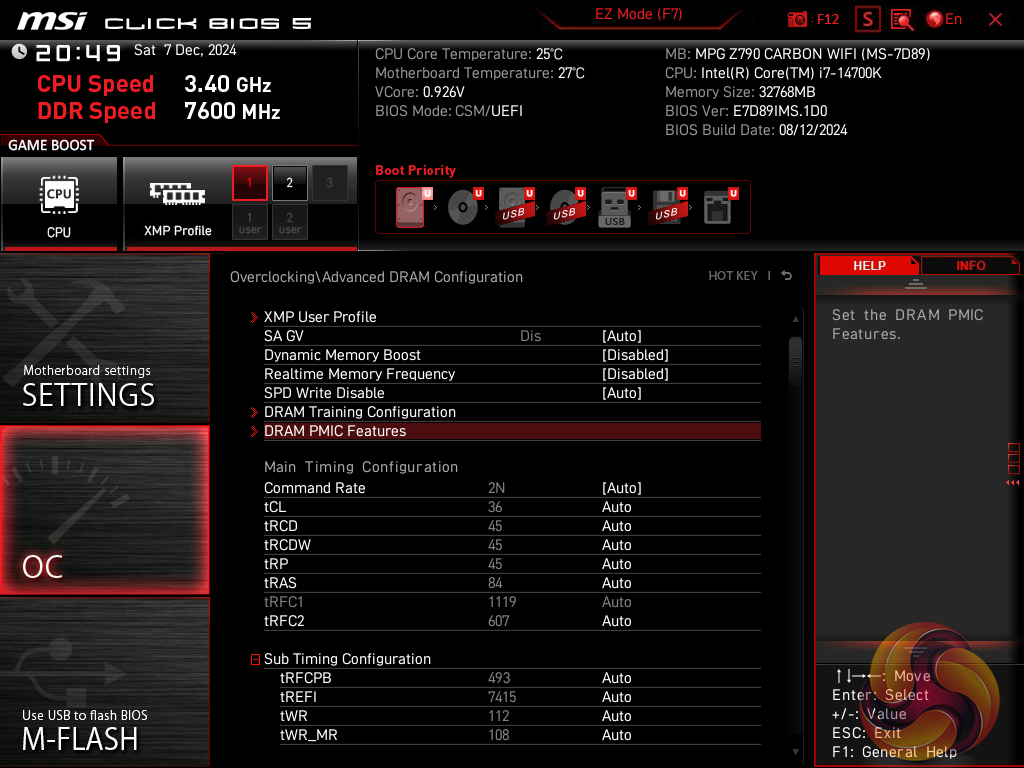Open the search magnifier icon
The image size is (1024, 768).
tap(902, 19)
